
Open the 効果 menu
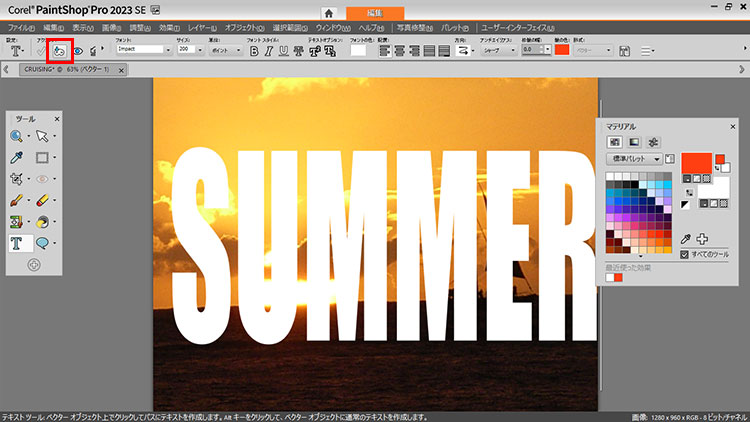click(168, 28)
